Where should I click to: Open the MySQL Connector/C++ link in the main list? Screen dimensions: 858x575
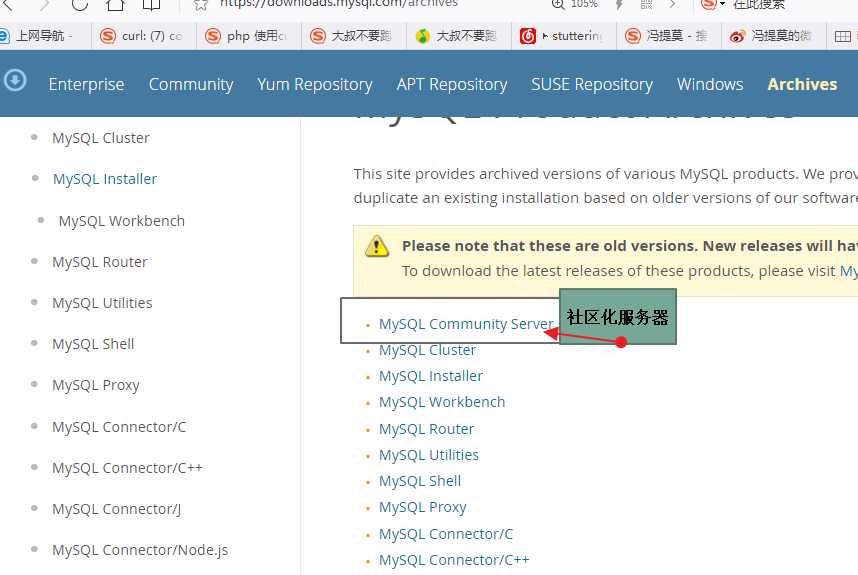(x=454, y=560)
